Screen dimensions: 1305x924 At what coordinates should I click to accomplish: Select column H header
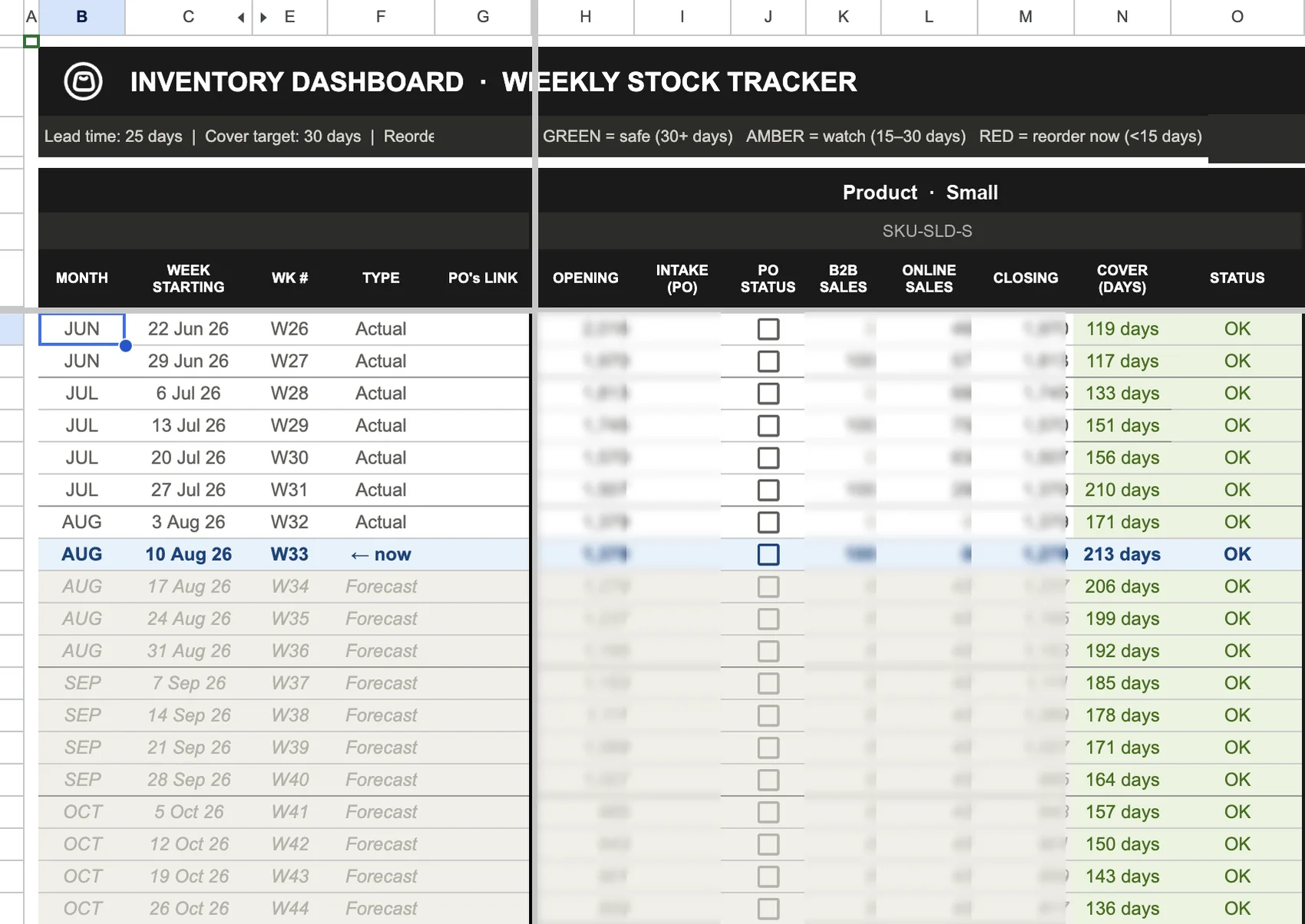586,17
